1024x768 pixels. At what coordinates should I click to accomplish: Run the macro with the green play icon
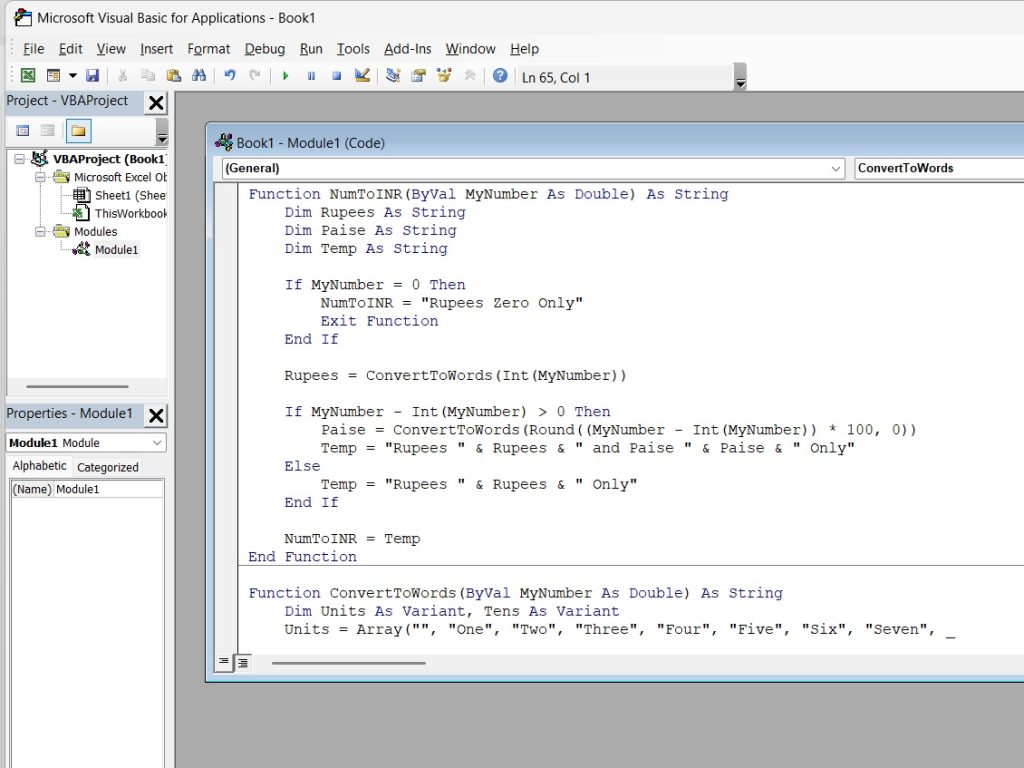286,76
